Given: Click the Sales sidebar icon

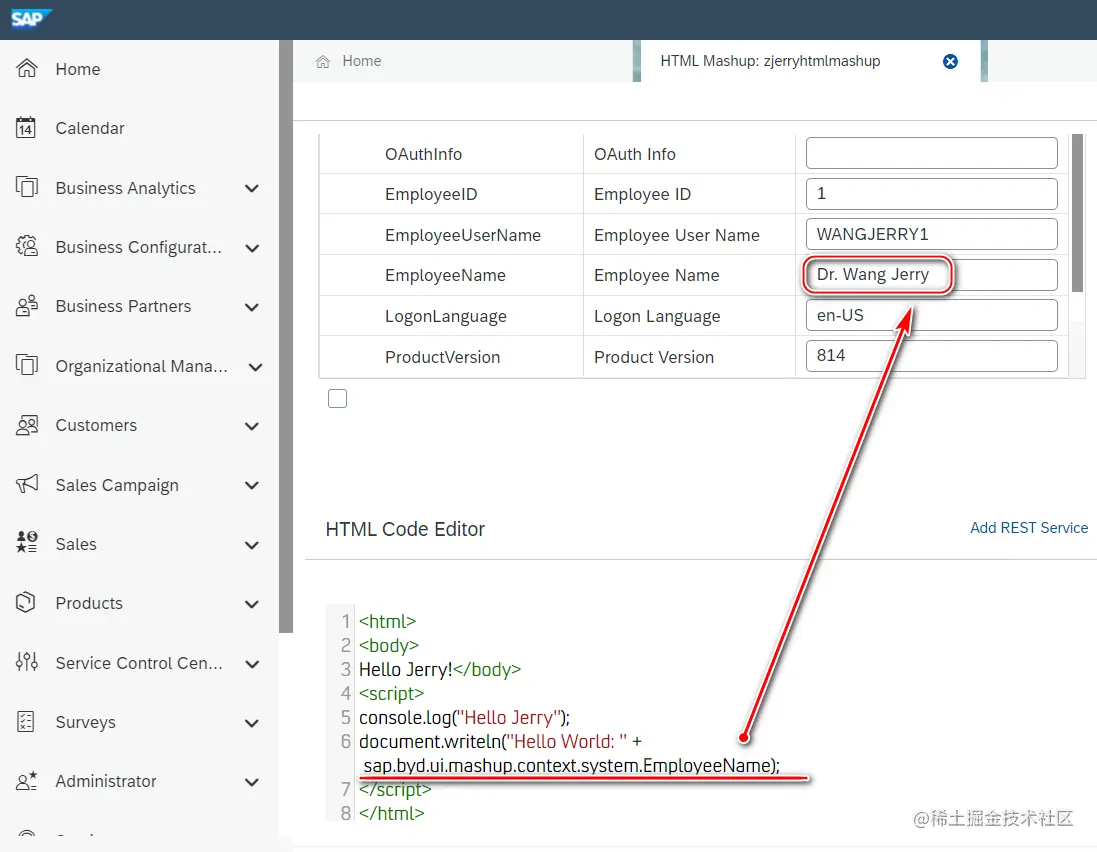Looking at the screenshot, I should [x=27, y=543].
